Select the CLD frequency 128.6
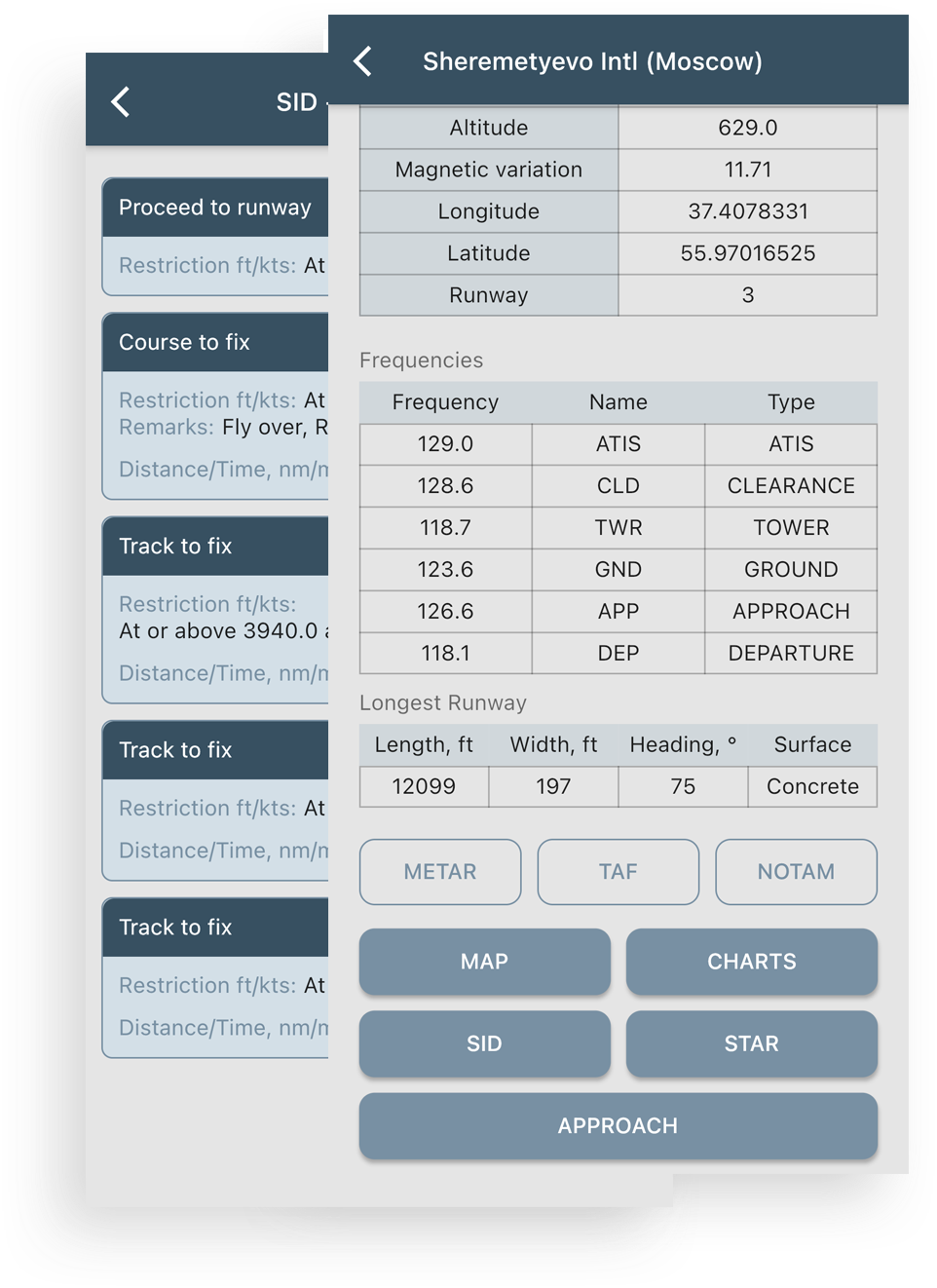Screen dimensions: 937x1288 coord(446,486)
